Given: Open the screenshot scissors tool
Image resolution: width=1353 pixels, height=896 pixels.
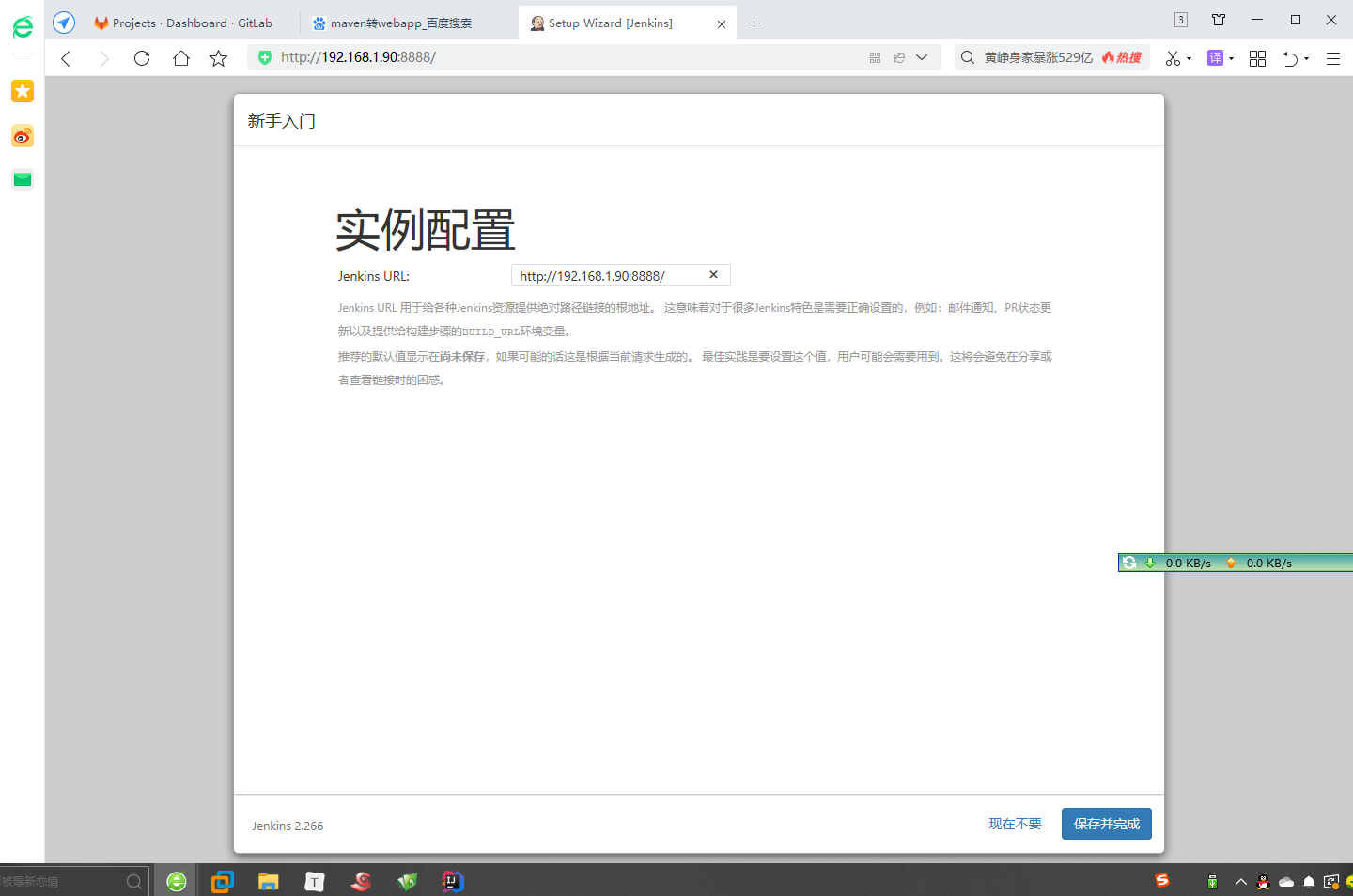Looking at the screenshot, I should click(x=1173, y=58).
